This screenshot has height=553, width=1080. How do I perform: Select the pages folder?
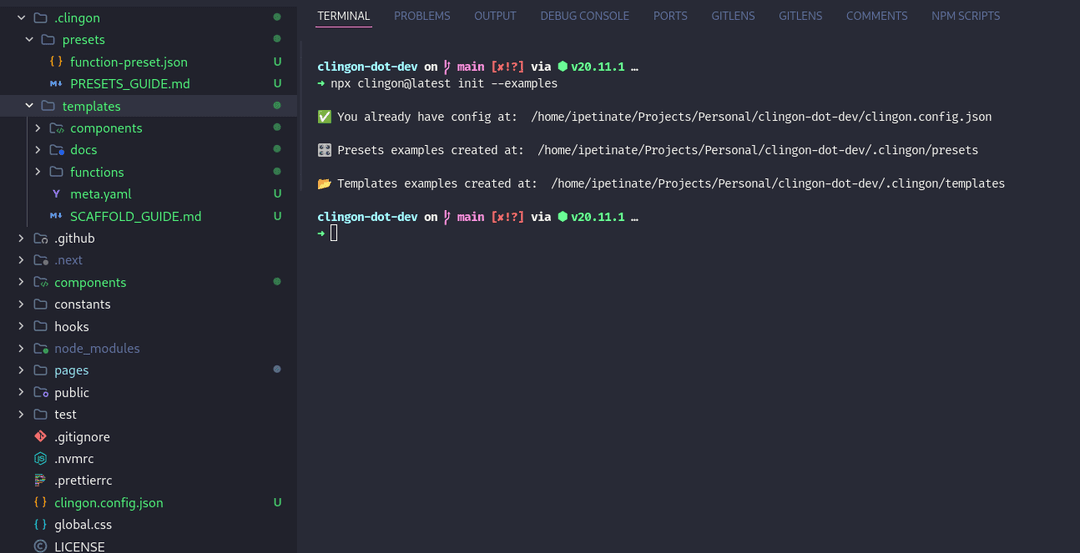click(x=71, y=371)
